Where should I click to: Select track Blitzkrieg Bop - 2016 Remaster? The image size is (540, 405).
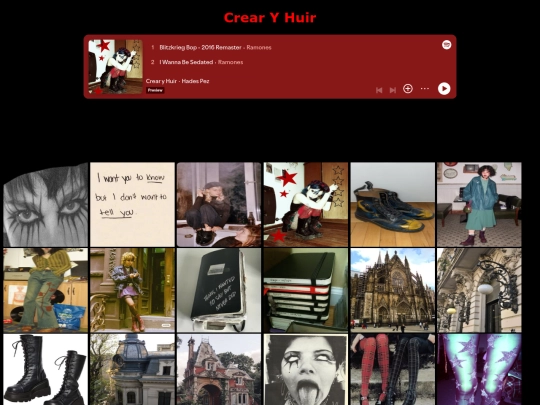coord(200,48)
